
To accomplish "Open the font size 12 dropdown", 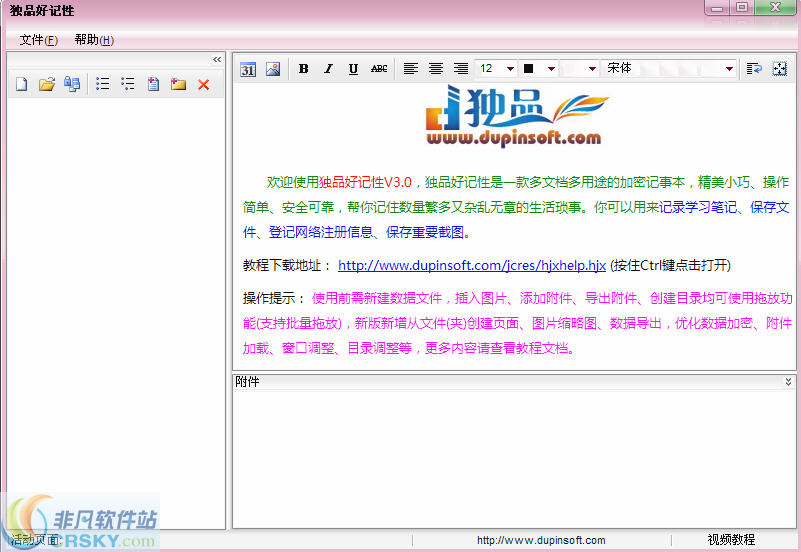I will tap(510, 68).
